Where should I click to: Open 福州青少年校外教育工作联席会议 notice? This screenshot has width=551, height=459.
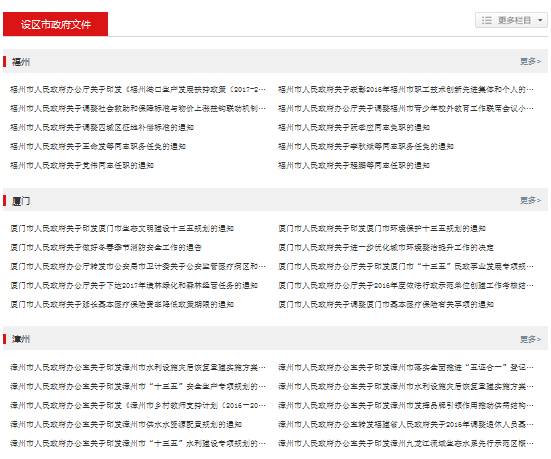[406, 108]
